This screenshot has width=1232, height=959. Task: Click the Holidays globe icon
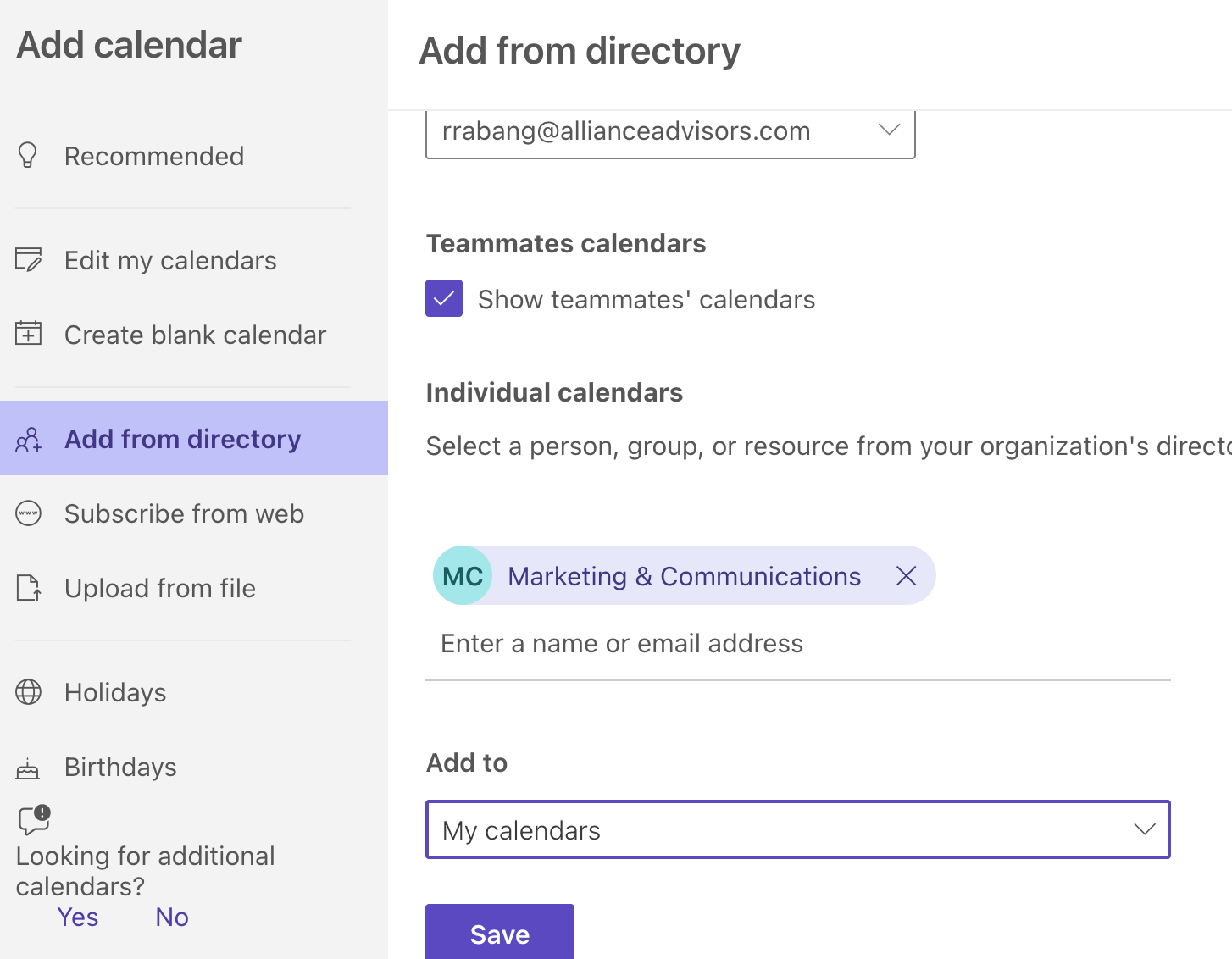tap(28, 692)
